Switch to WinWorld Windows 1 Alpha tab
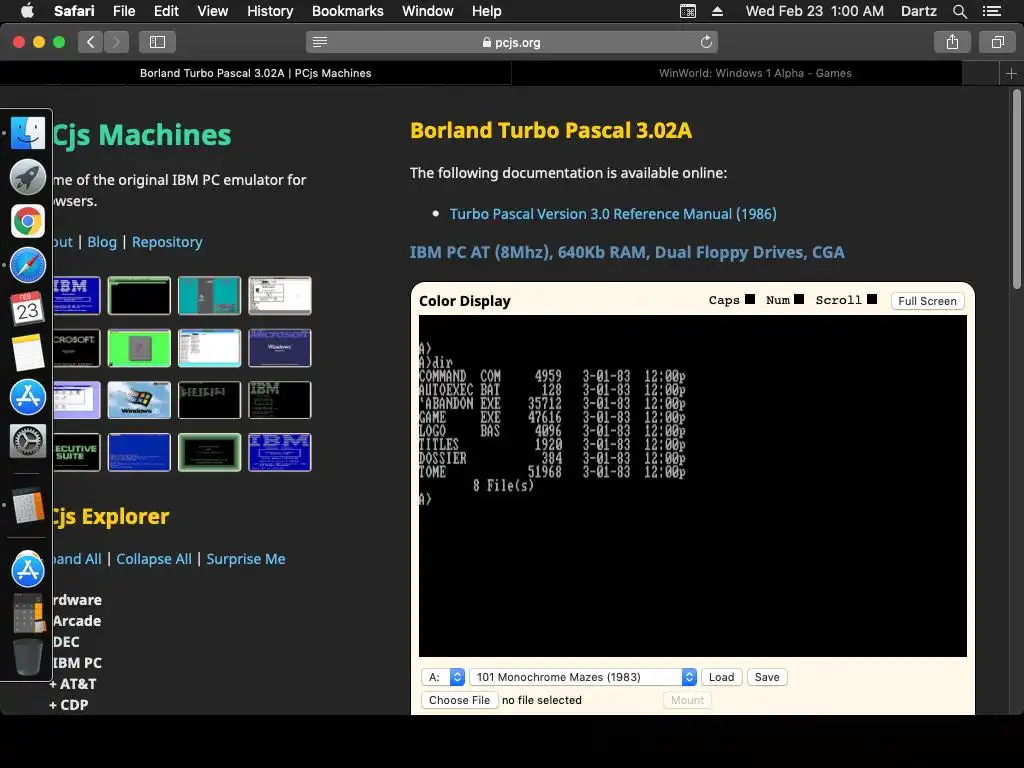 point(755,74)
